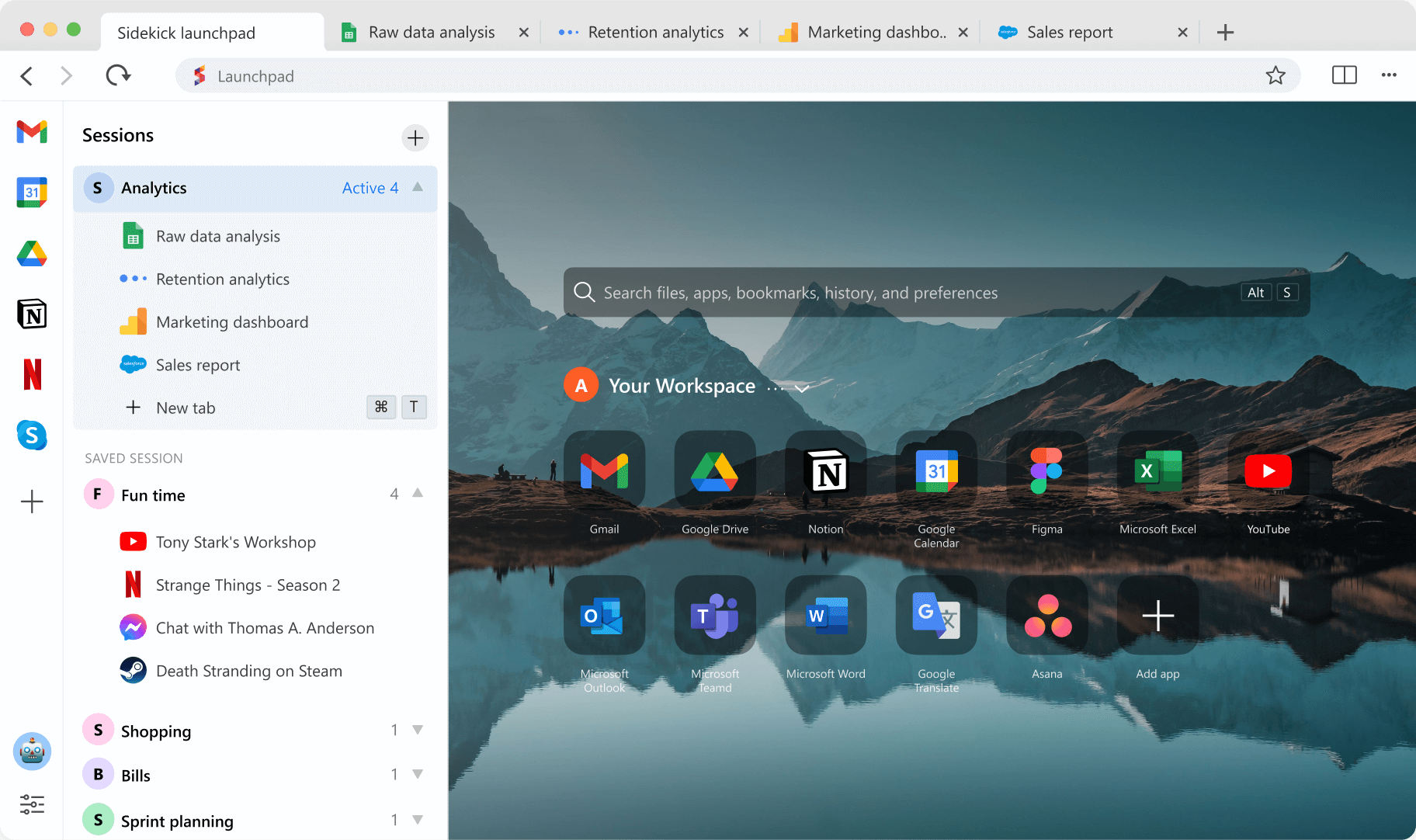The image size is (1416, 840).
Task: Click the Add app tile
Action: 1157,616
